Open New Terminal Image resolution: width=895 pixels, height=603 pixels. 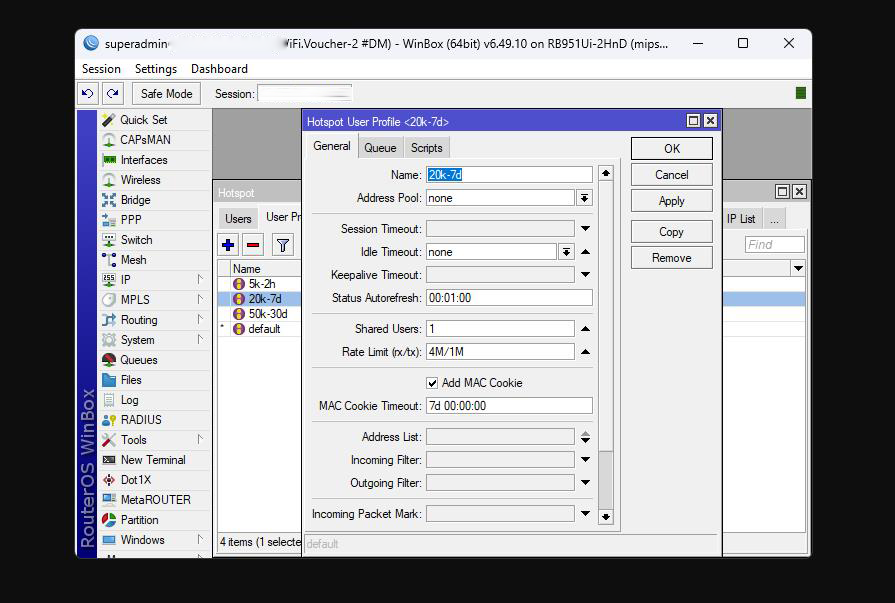click(154, 460)
